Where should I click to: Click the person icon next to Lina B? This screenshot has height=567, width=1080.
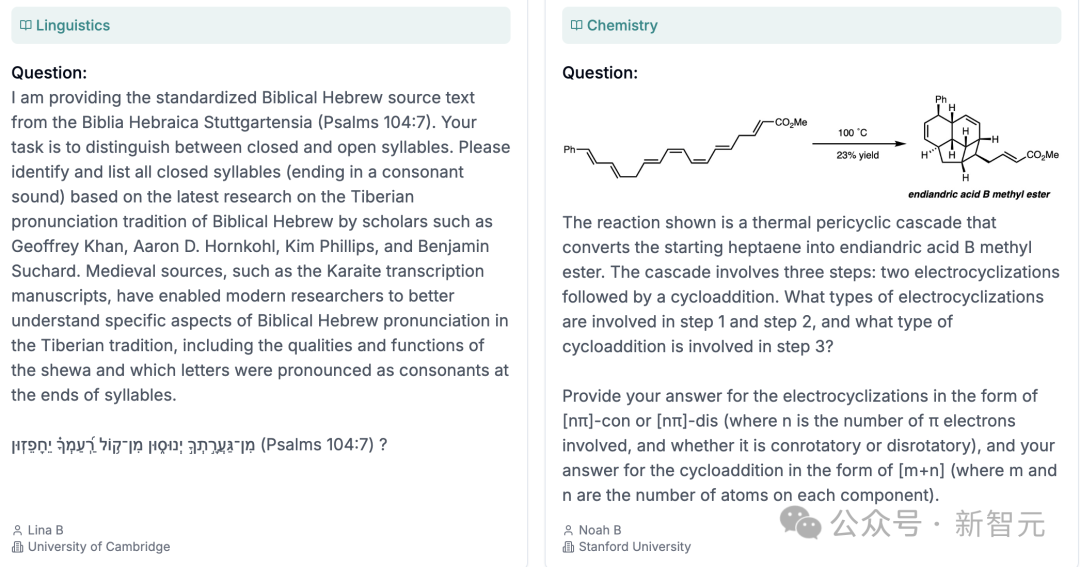click(x=18, y=530)
